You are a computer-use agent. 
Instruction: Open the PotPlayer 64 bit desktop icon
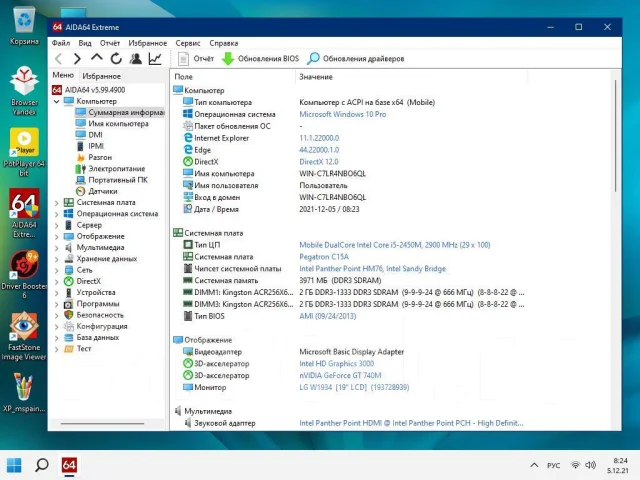click(x=24, y=152)
